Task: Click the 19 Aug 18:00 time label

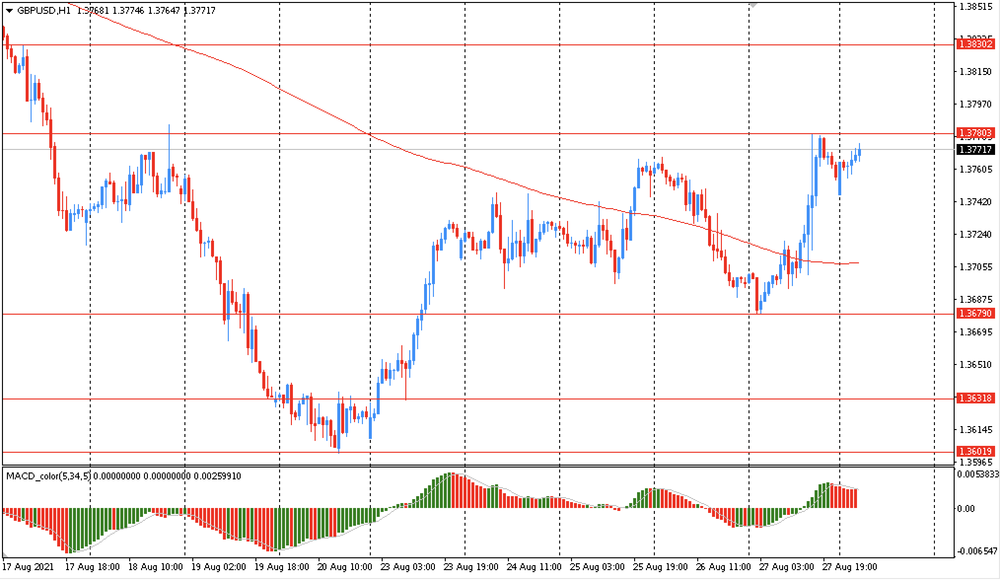Action: pyautogui.click(x=282, y=567)
